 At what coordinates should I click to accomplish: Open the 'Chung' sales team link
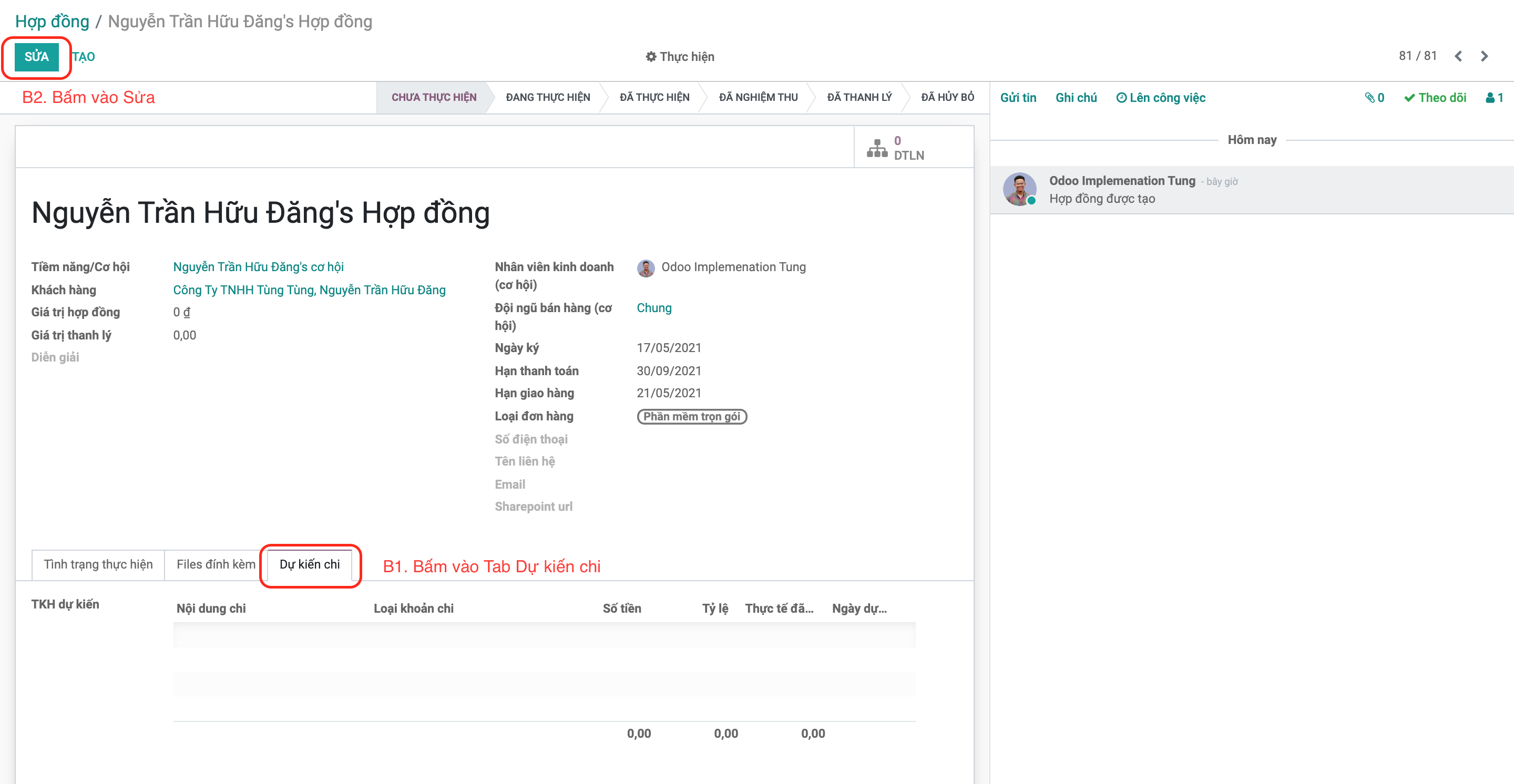coord(653,307)
